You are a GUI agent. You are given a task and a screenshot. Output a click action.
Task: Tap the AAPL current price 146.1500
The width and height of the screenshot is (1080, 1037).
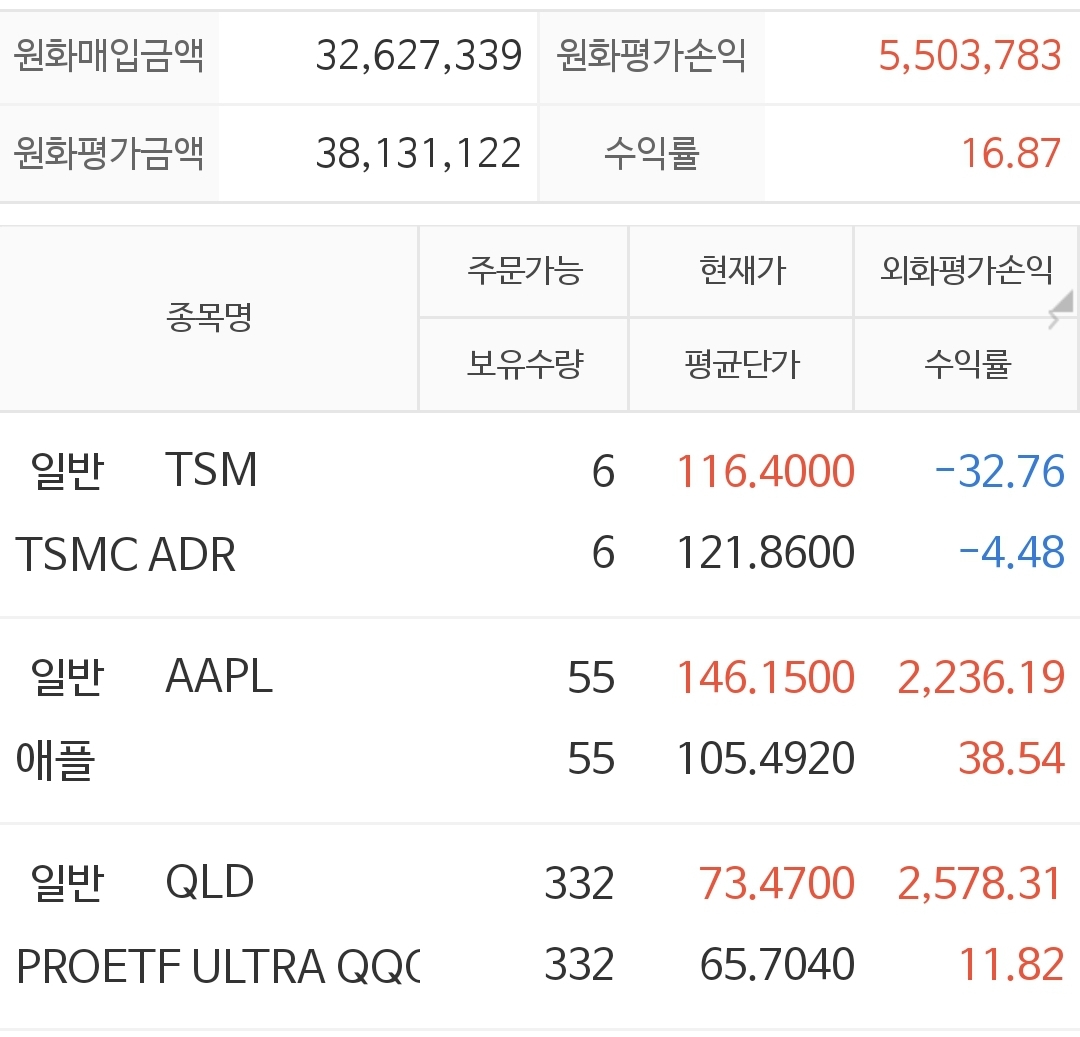[765, 677]
